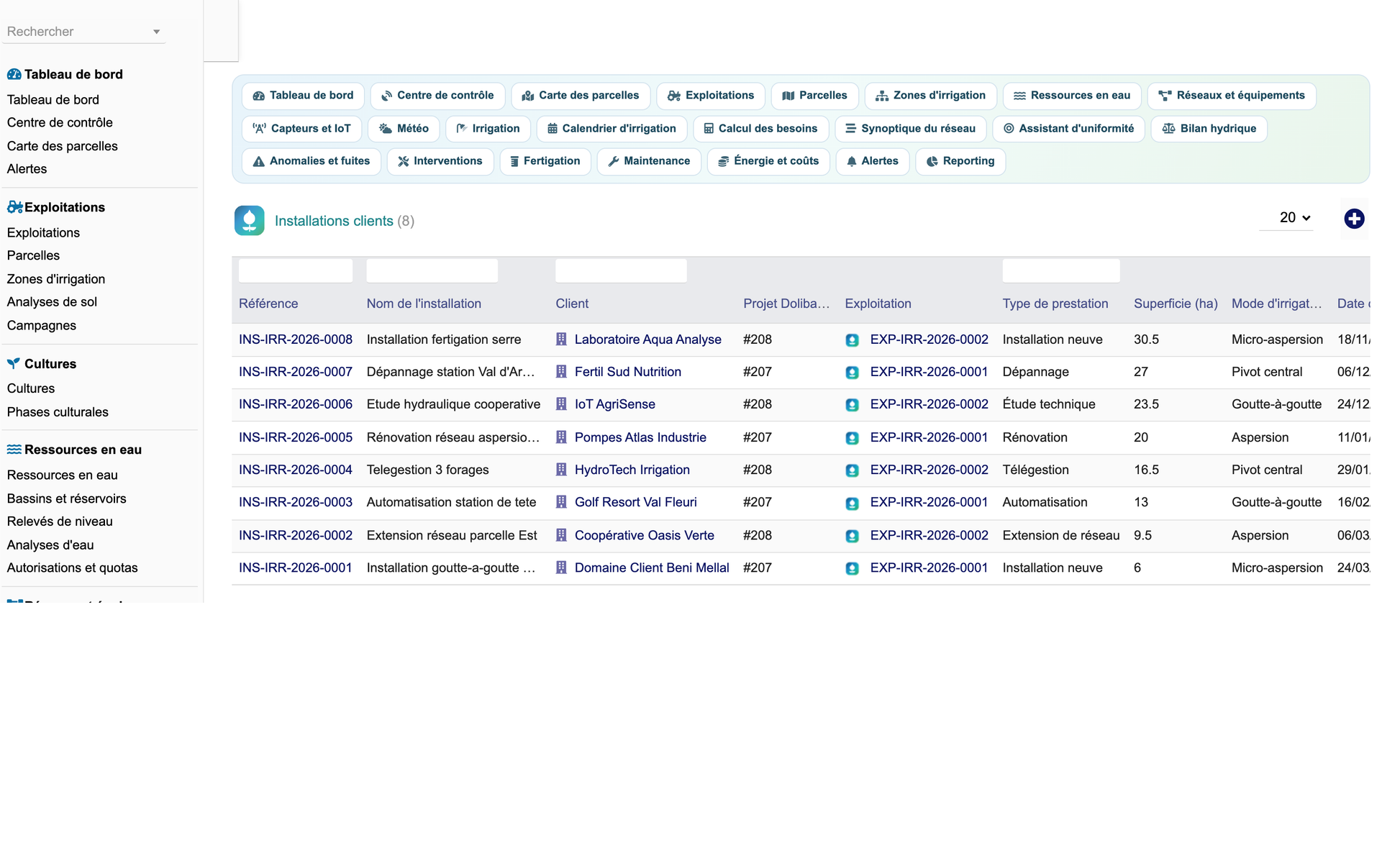Click exploitation icon in INS-IRR-2026-0003 row
The image size is (1400, 866).
[853, 503]
